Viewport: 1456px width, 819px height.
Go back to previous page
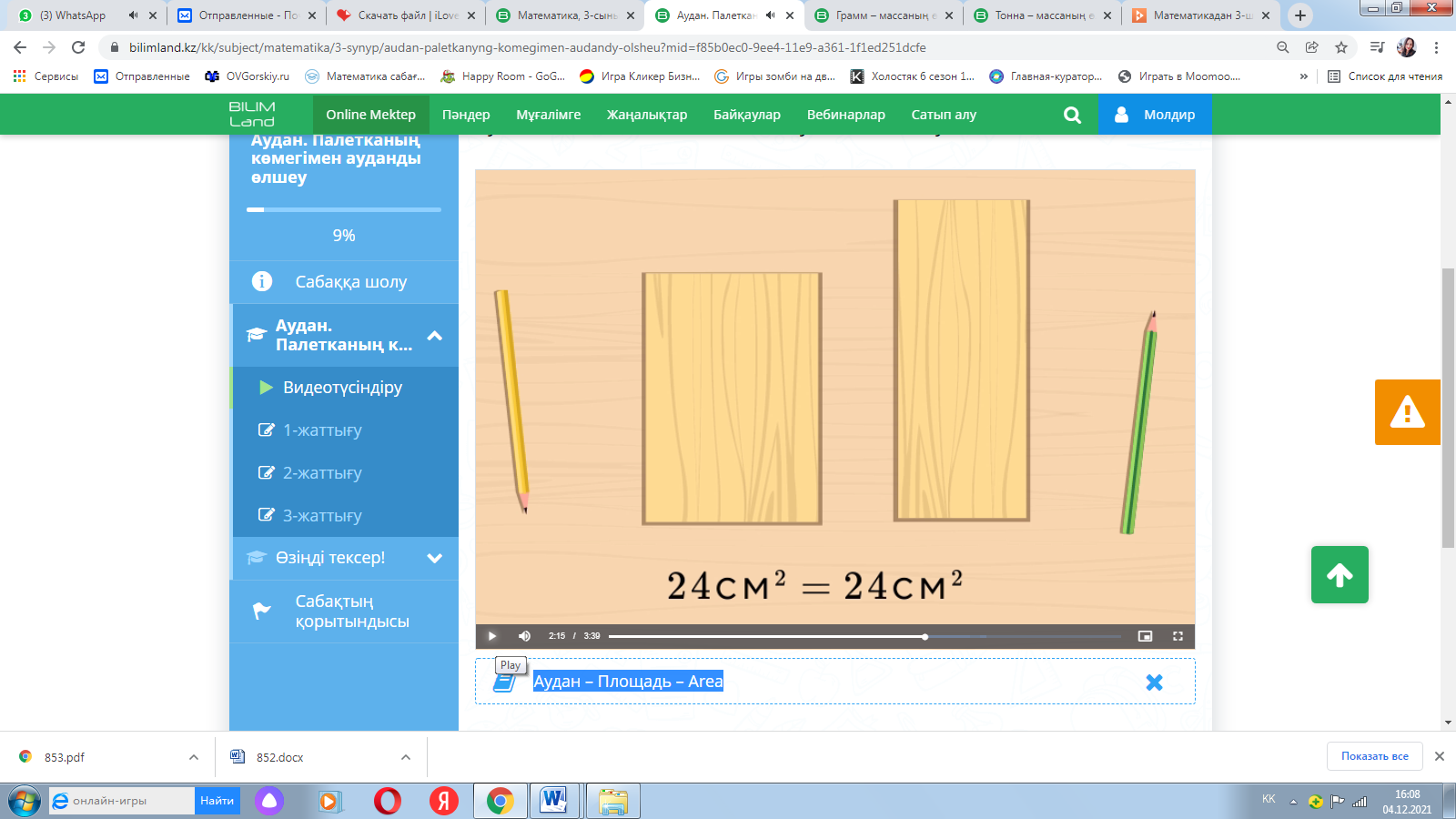[x=20, y=47]
